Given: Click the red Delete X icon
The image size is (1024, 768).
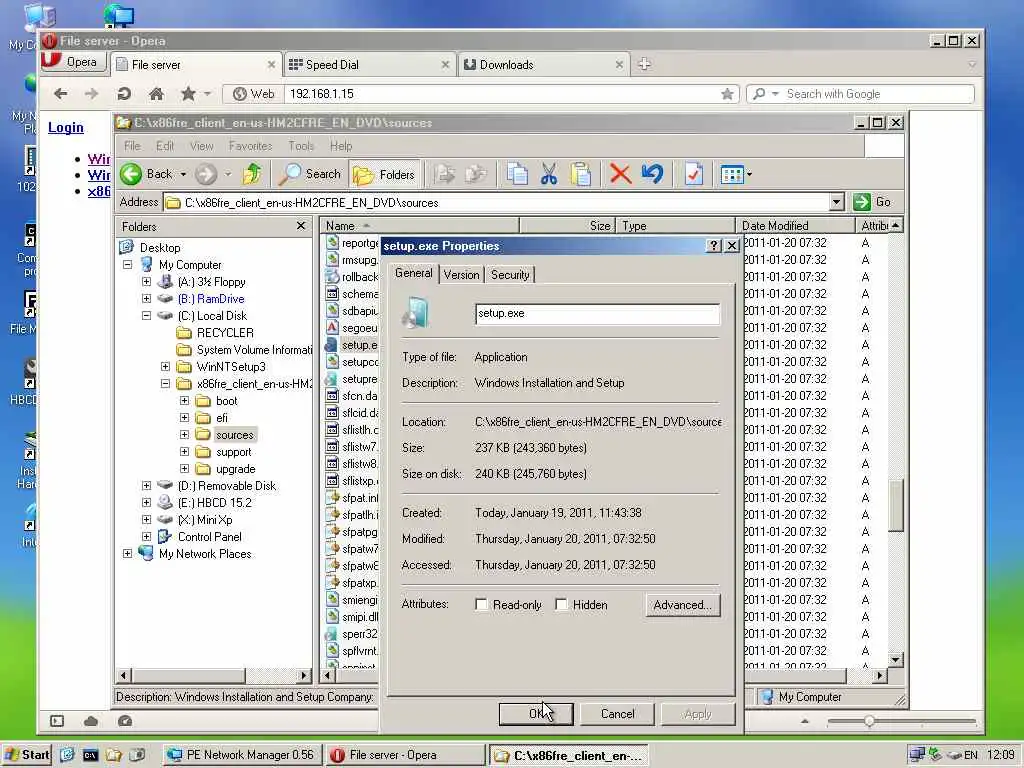Looking at the screenshot, I should tap(620, 174).
